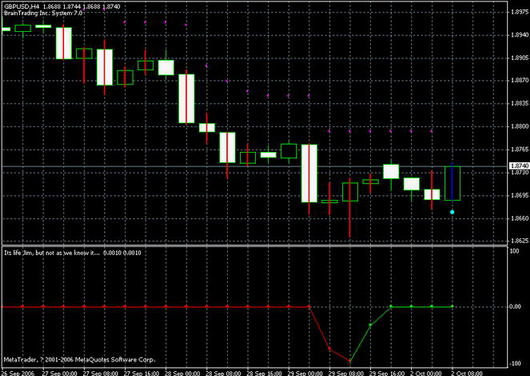Click the 1.8765 price axis label
The height and width of the screenshot is (376, 530).
tap(520, 149)
